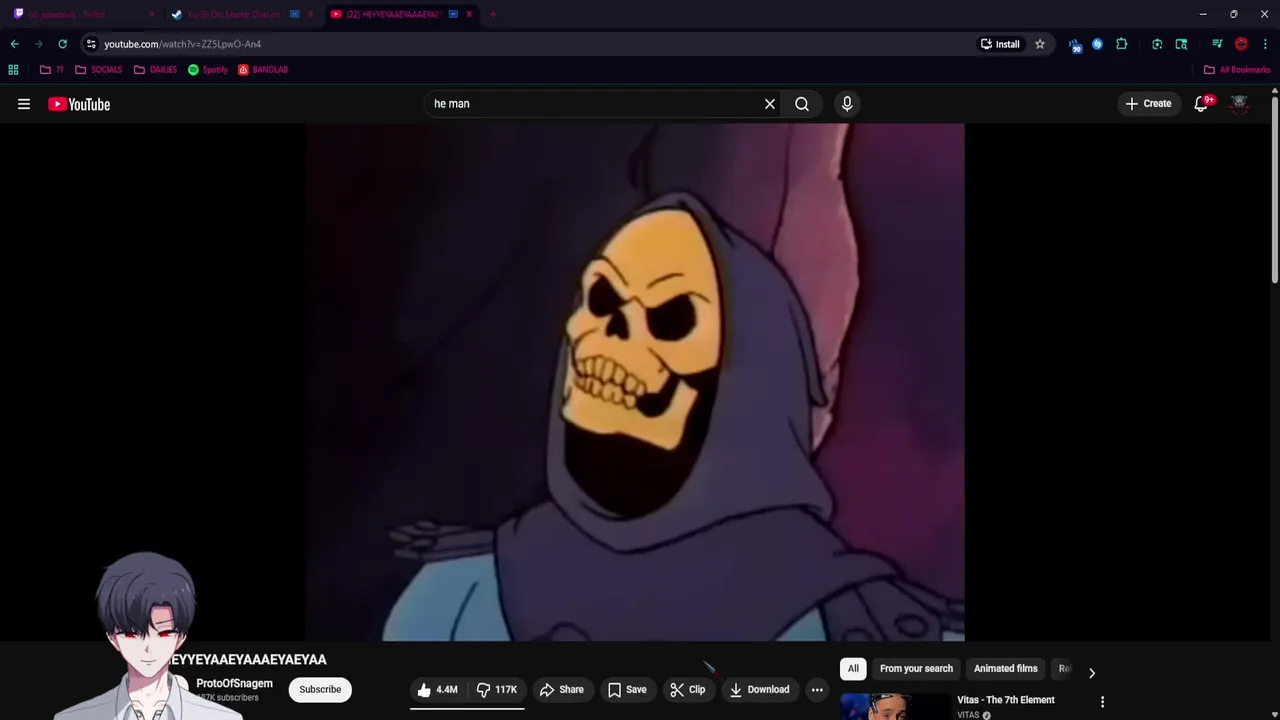Open options for 'Vitas - The 7th Element'
The height and width of the screenshot is (720, 1280).
click(x=1102, y=702)
